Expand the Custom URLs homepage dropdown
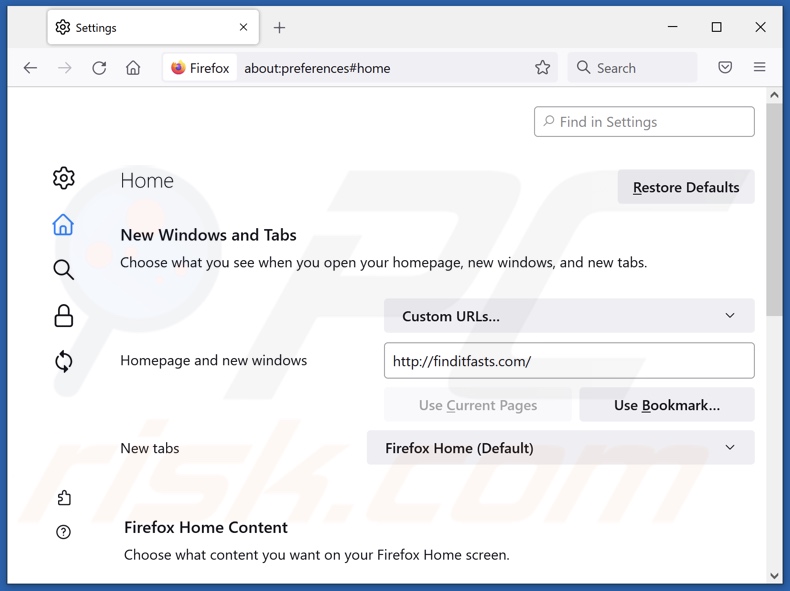Image resolution: width=790 pixels, height=591 pixels. 568,316
